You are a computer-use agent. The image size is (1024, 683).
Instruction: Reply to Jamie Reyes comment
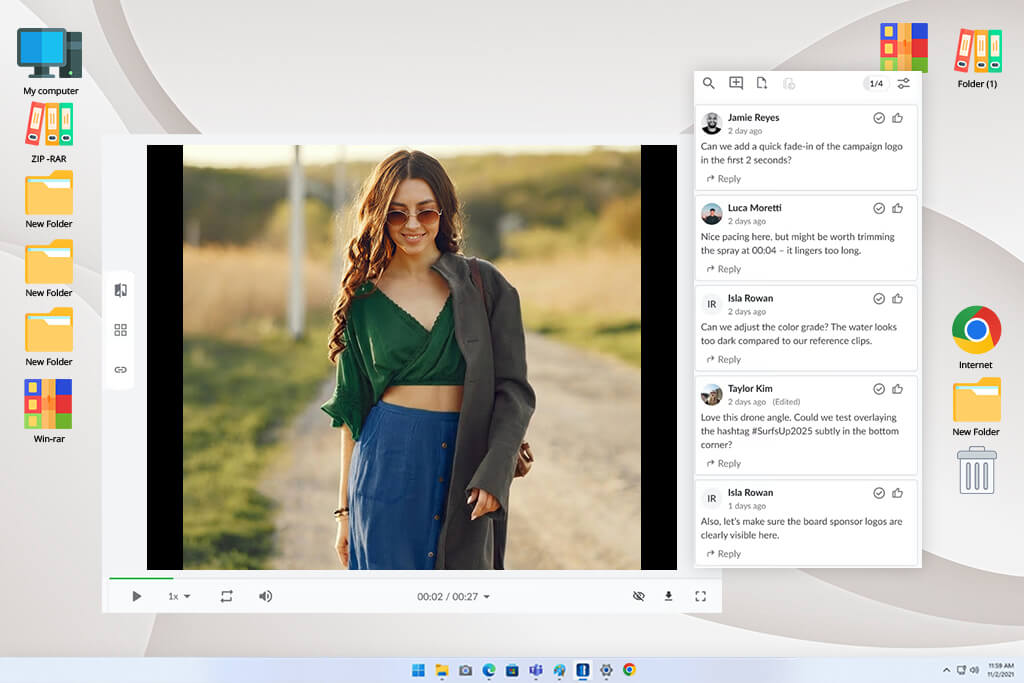724,179
